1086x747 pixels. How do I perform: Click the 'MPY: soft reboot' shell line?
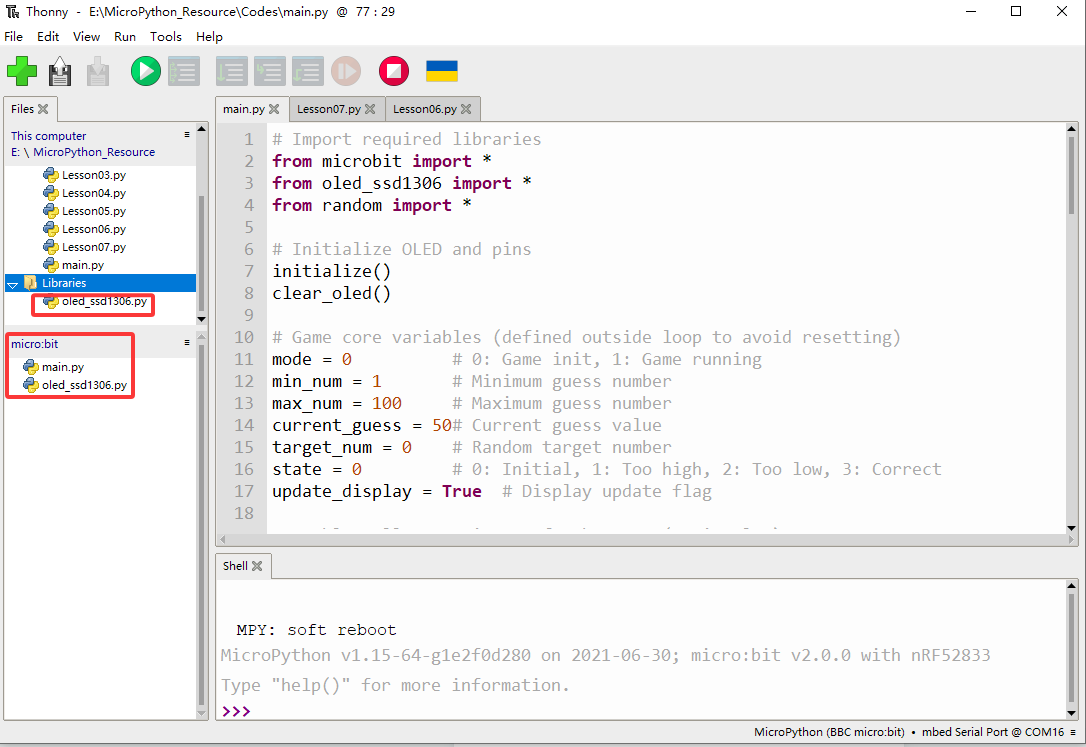coord(316,630)
